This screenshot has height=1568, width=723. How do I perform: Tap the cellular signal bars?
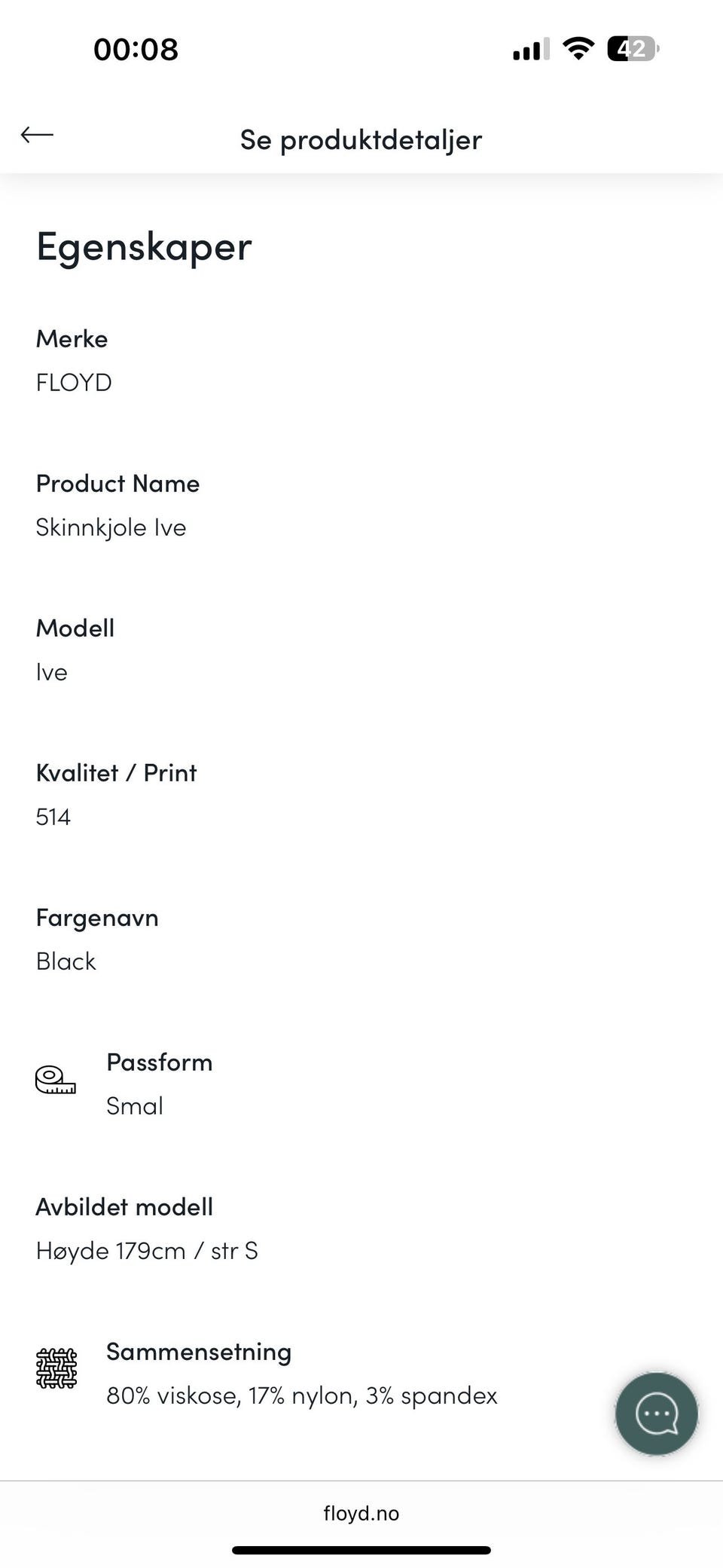(531, 50)
